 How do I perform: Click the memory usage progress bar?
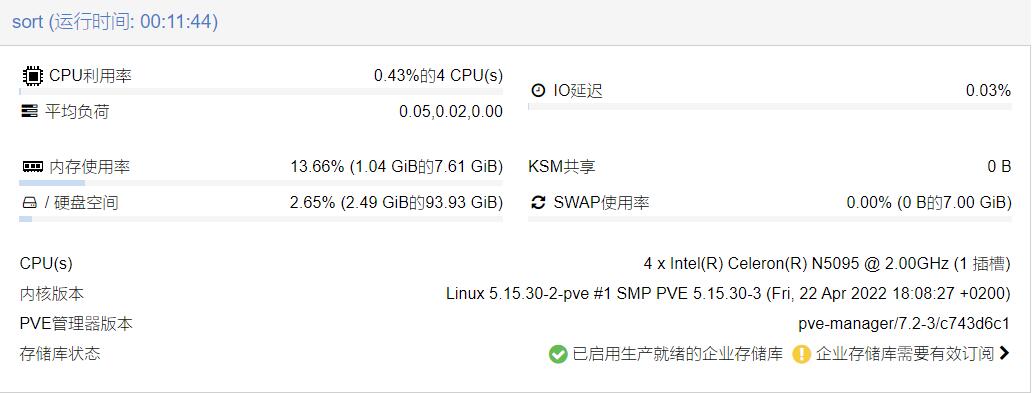(261, 183)
